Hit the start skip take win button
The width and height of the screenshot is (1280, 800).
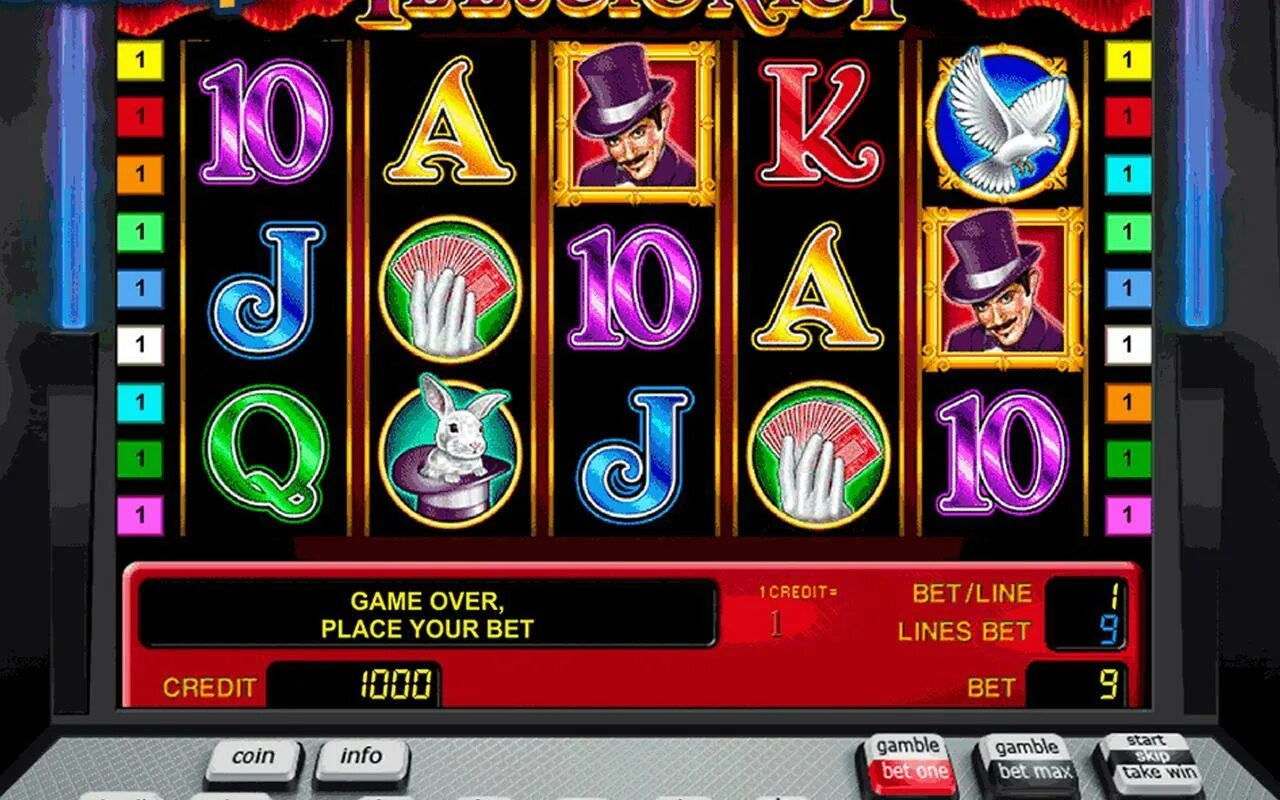pyautogui.click(x=1147, y=763)
